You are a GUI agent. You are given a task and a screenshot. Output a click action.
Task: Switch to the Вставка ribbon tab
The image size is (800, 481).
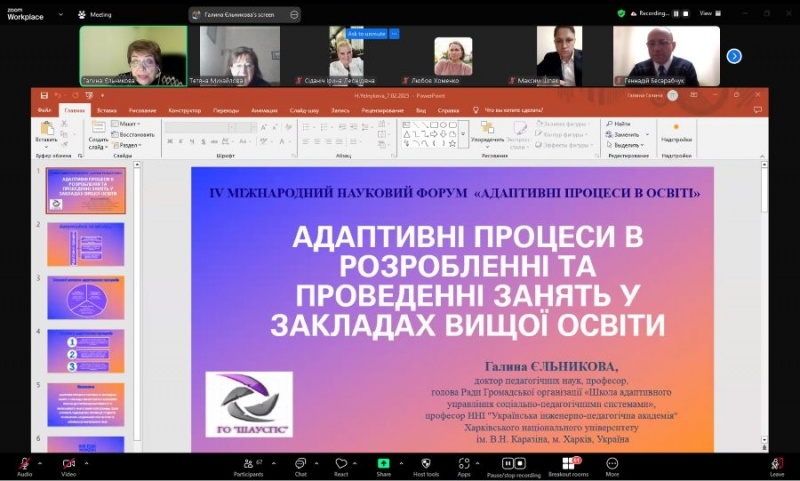click(x=107, y=110)
